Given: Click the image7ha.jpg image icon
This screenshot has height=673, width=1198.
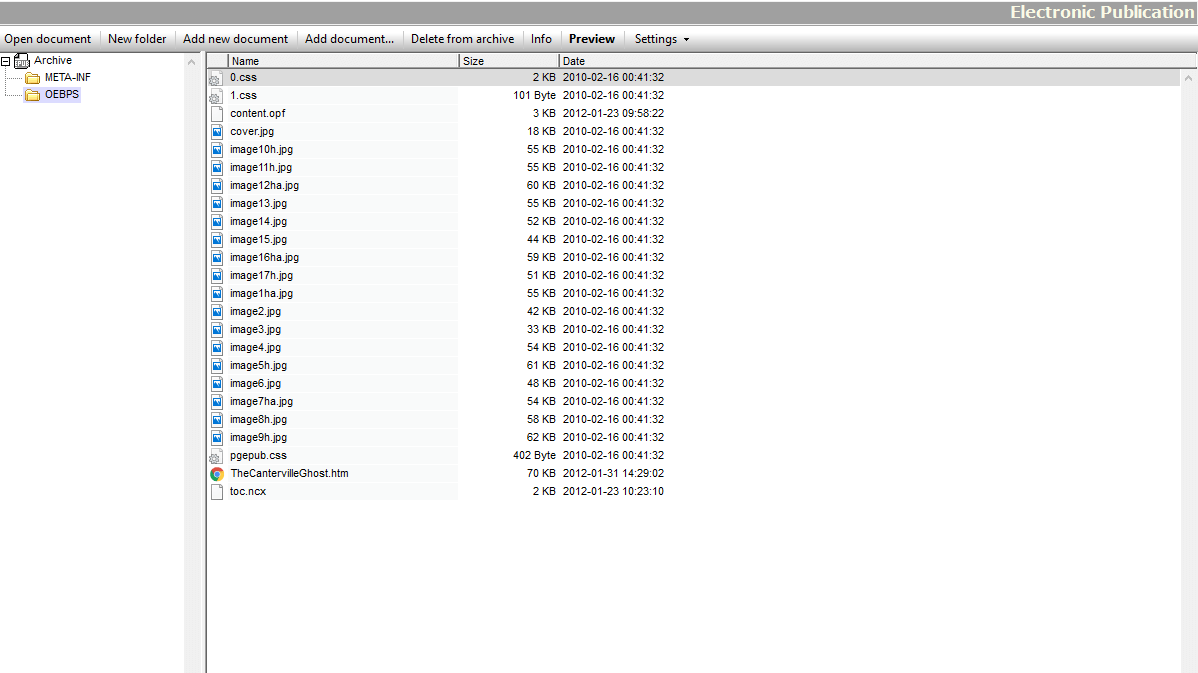Looking at the screenshot, I should tap(217, 402).
